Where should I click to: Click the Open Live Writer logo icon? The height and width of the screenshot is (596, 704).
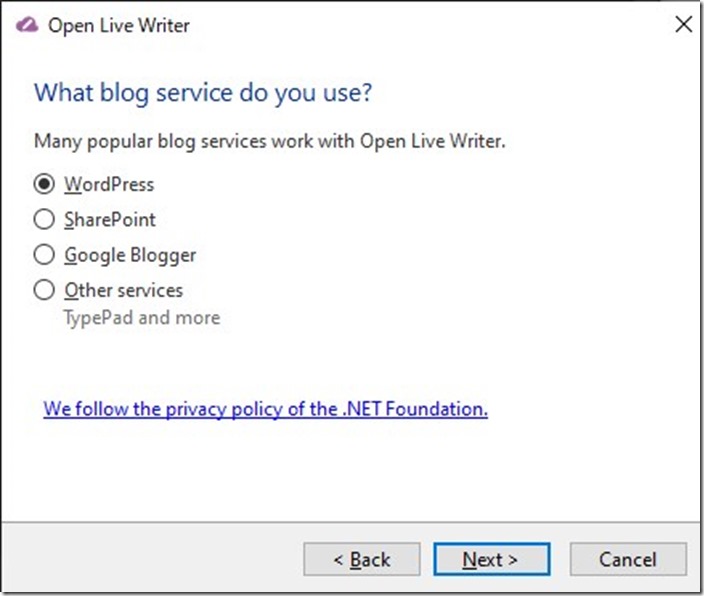27,25
